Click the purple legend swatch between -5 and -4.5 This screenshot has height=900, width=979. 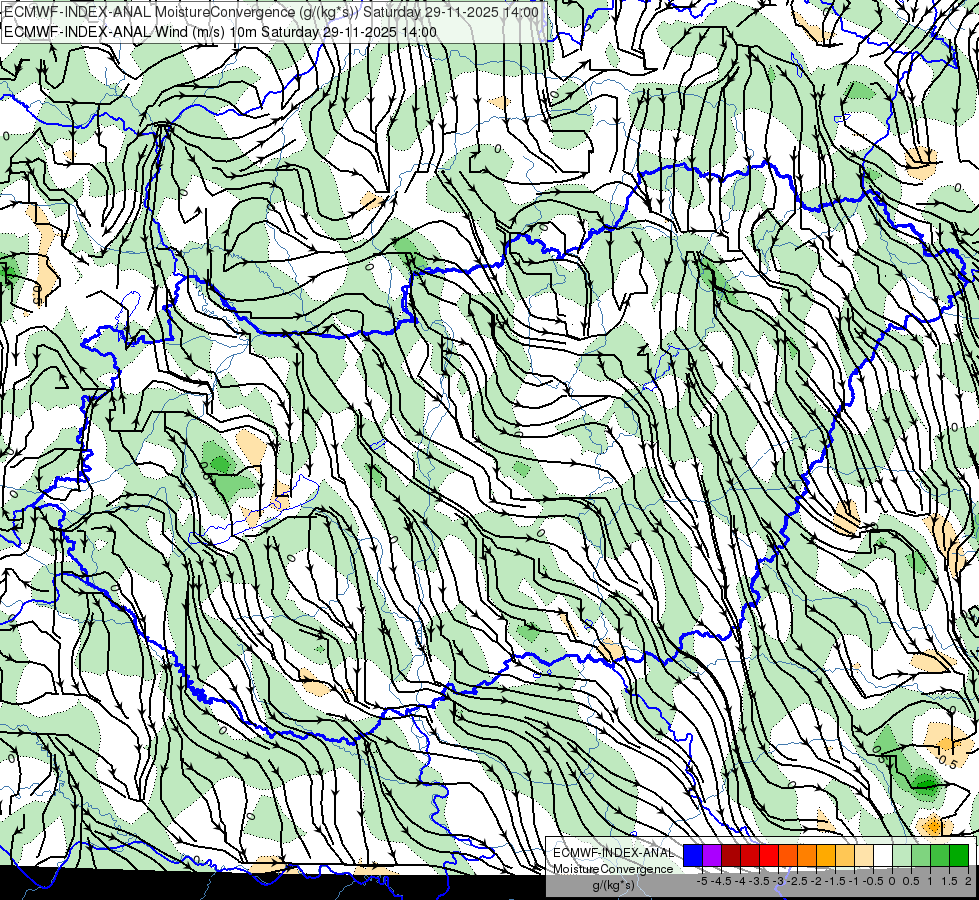(712, 856)
